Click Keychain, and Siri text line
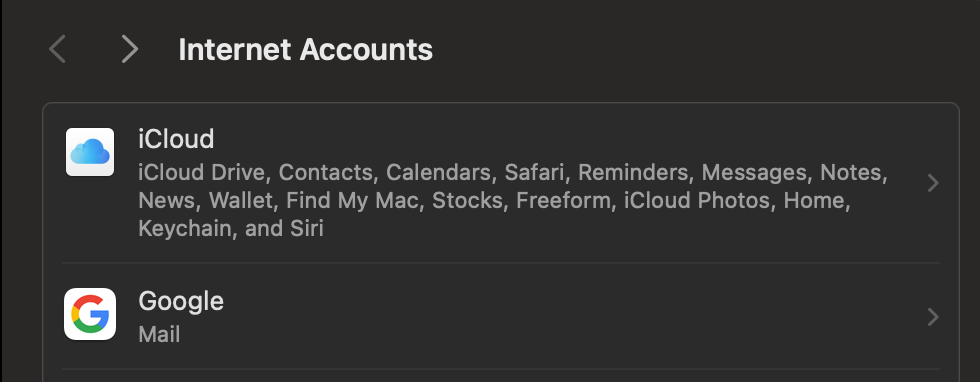This screenshot has height=382, width=980. click(231, 228)
